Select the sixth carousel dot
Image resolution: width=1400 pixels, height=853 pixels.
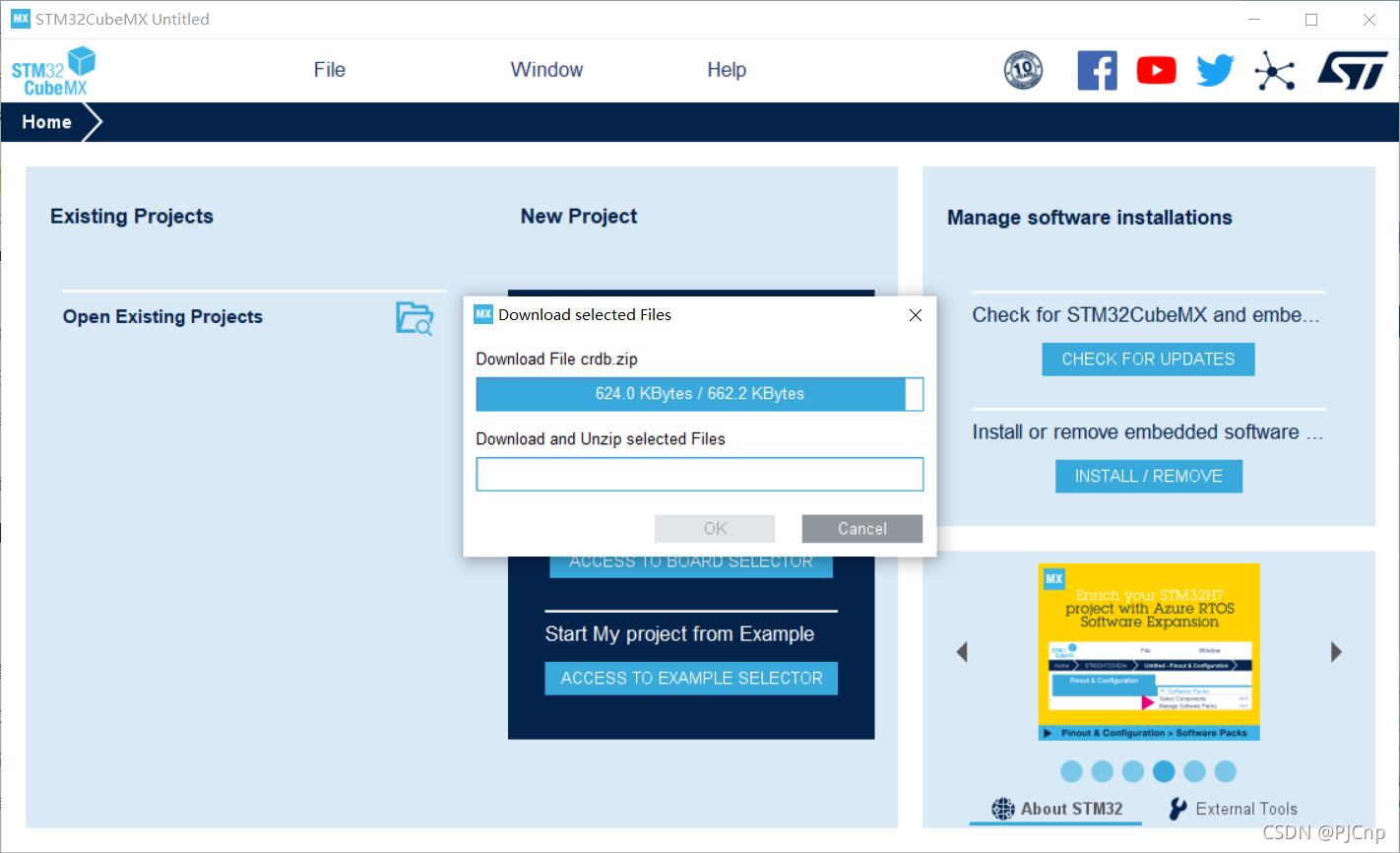[1225, 771]
